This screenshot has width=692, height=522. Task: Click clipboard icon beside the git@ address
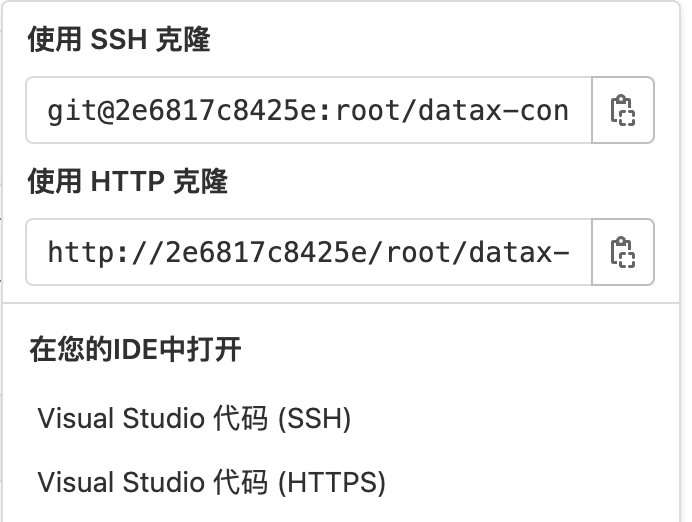tap(623, 109)
